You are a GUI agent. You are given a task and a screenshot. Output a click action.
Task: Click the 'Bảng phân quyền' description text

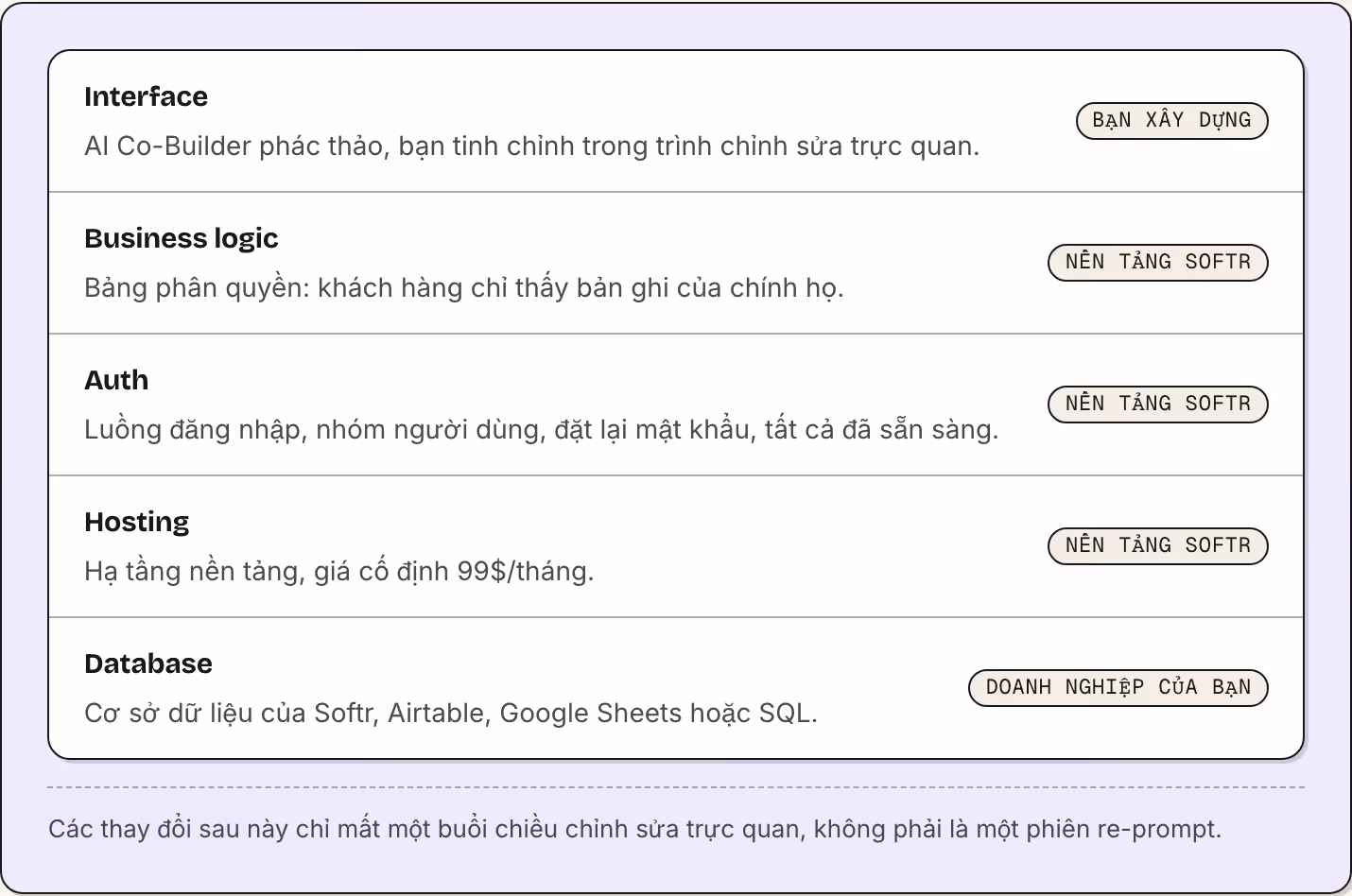[463, 288]
